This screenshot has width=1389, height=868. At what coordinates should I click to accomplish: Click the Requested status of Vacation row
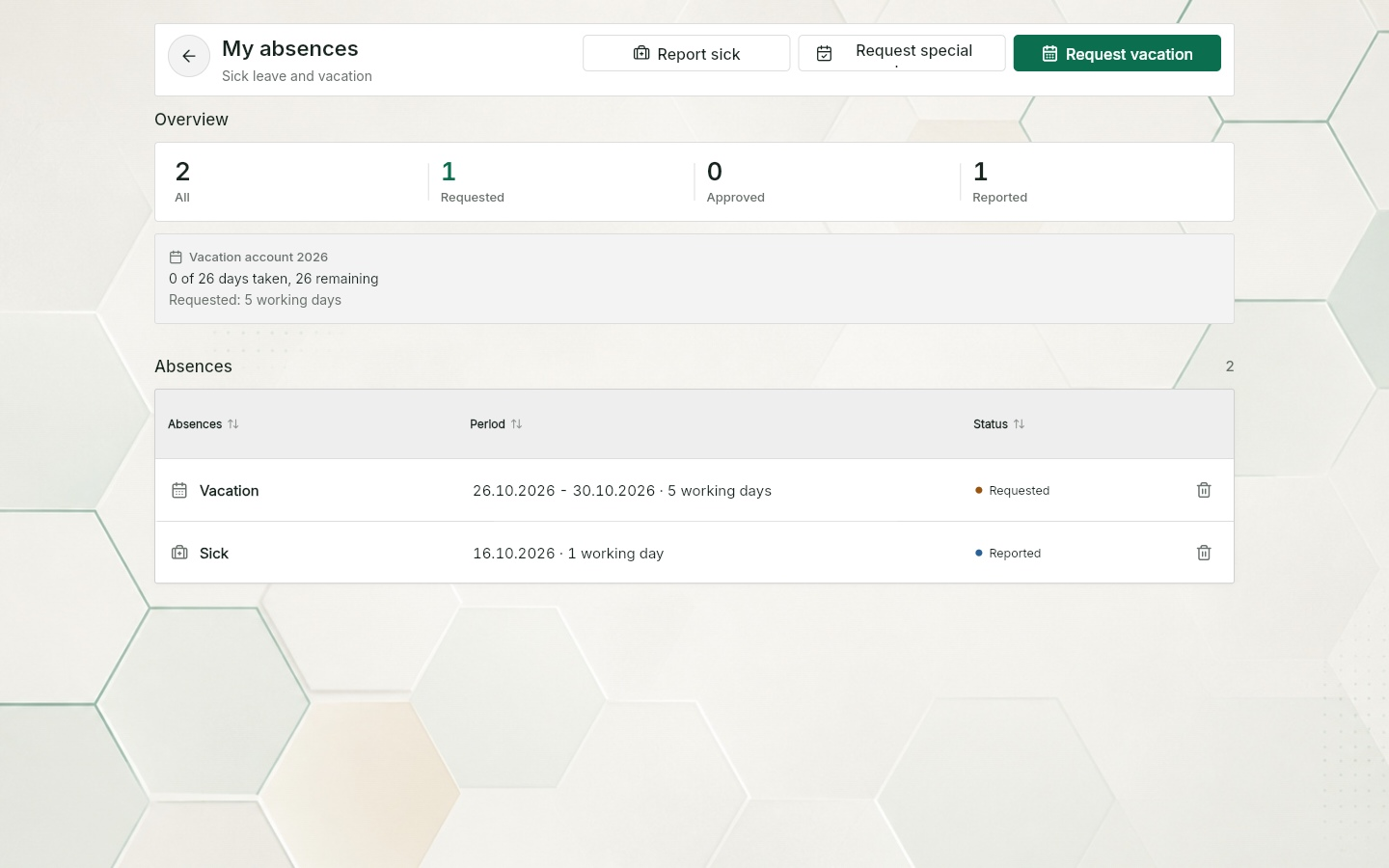point(1012,491)
